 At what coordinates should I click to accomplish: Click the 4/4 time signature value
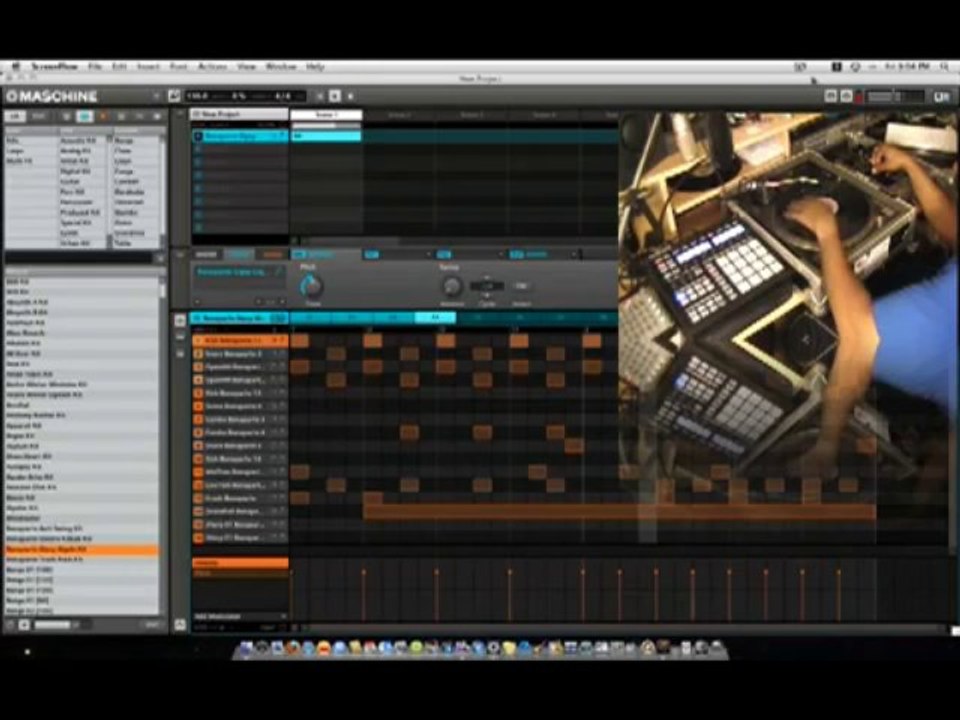283,96
